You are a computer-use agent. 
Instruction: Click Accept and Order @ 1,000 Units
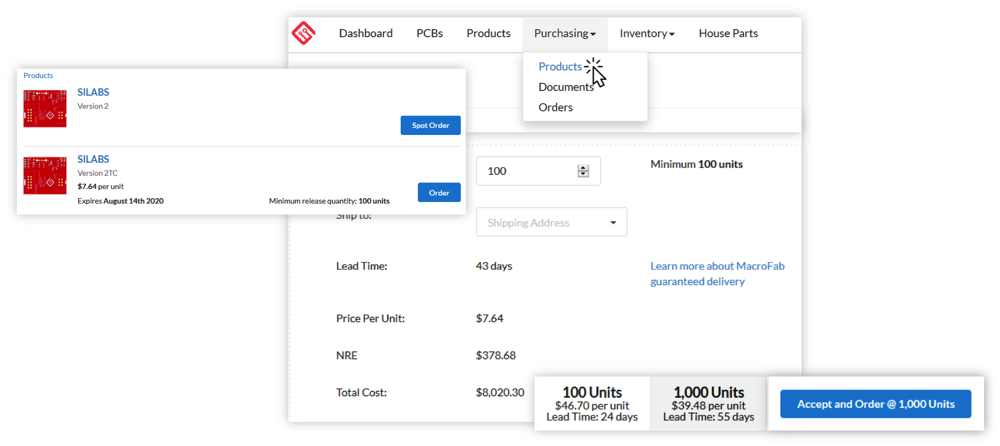(876, 404)
